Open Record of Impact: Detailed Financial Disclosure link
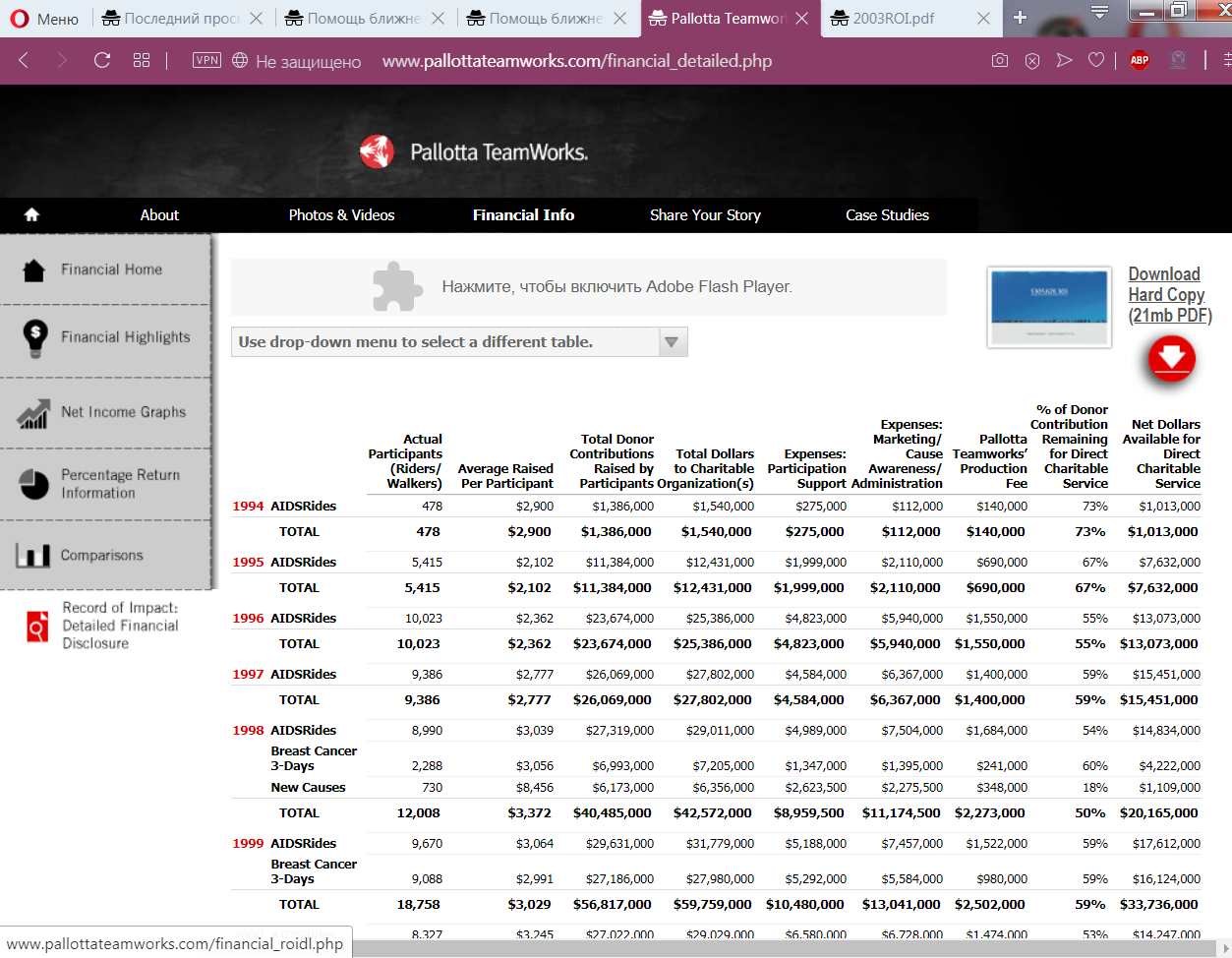 120,626
